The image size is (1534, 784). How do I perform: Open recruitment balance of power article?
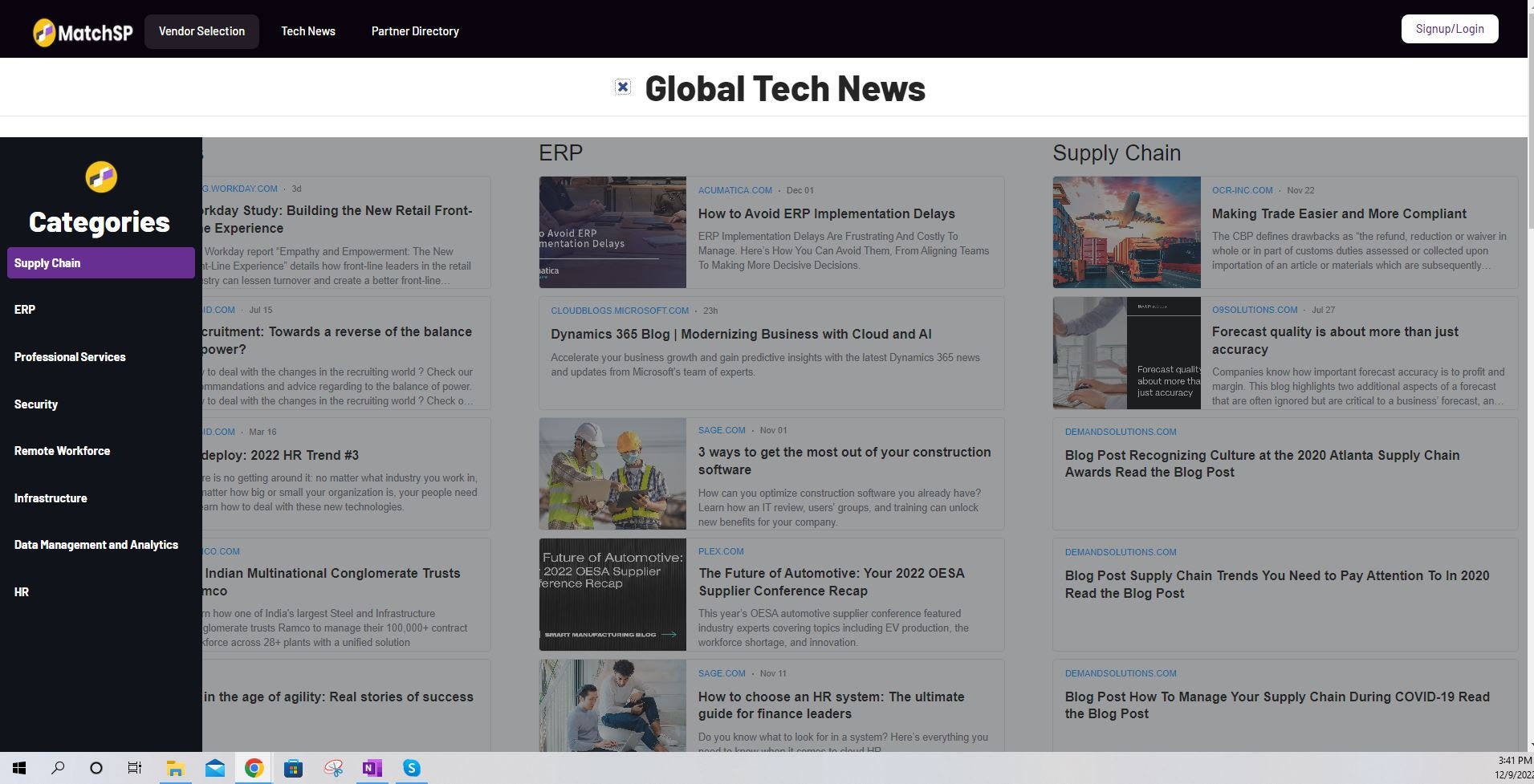(x=337, y=340)
